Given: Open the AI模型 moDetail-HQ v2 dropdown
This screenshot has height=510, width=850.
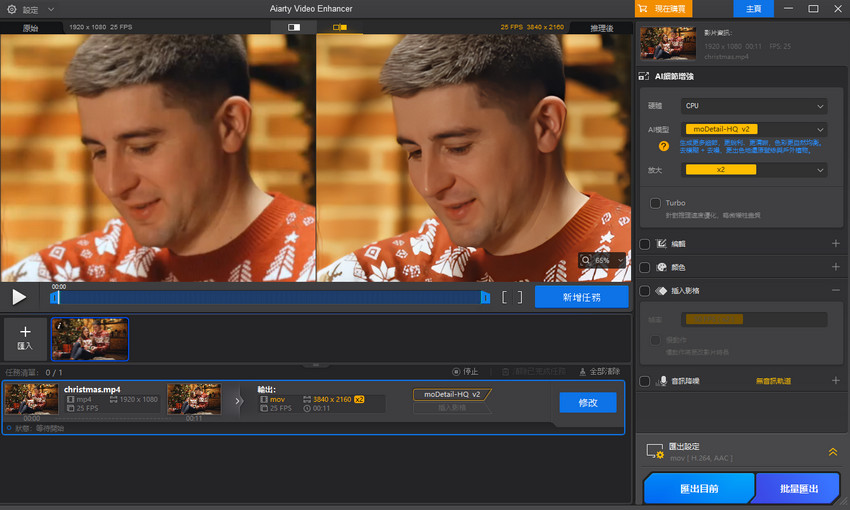Looking at the screenshot, I should tap(754, 129).
